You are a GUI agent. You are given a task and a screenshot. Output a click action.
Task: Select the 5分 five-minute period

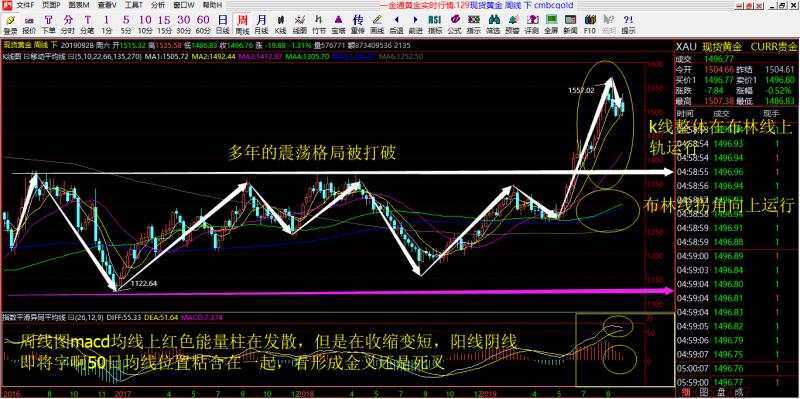click(126, 24)
